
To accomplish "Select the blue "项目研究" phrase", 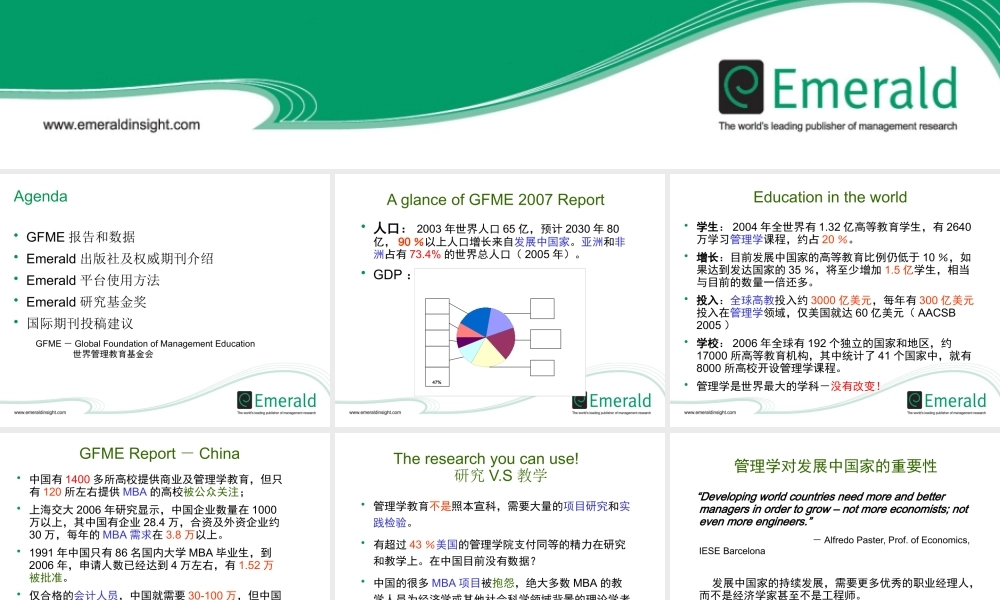I will coord(585,506).
